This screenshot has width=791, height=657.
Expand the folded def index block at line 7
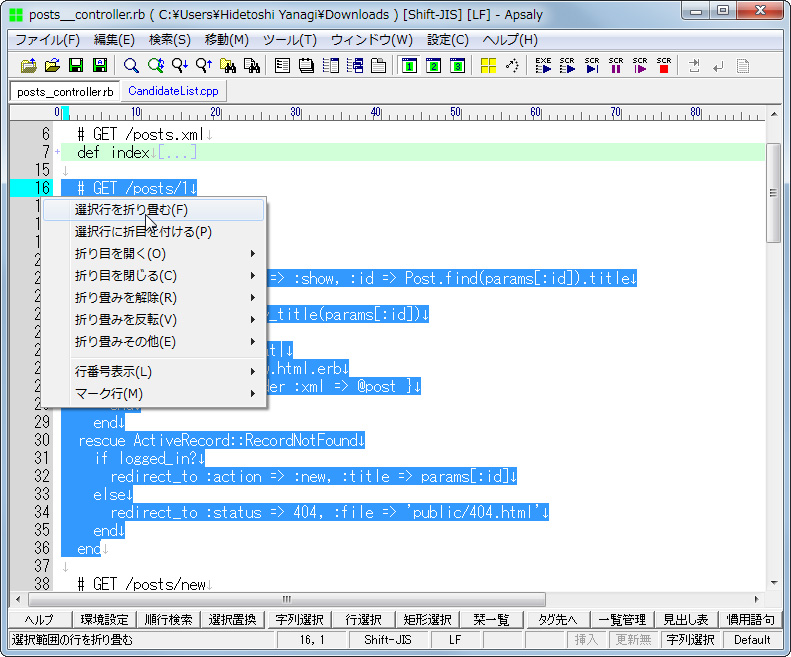(58, 151)
